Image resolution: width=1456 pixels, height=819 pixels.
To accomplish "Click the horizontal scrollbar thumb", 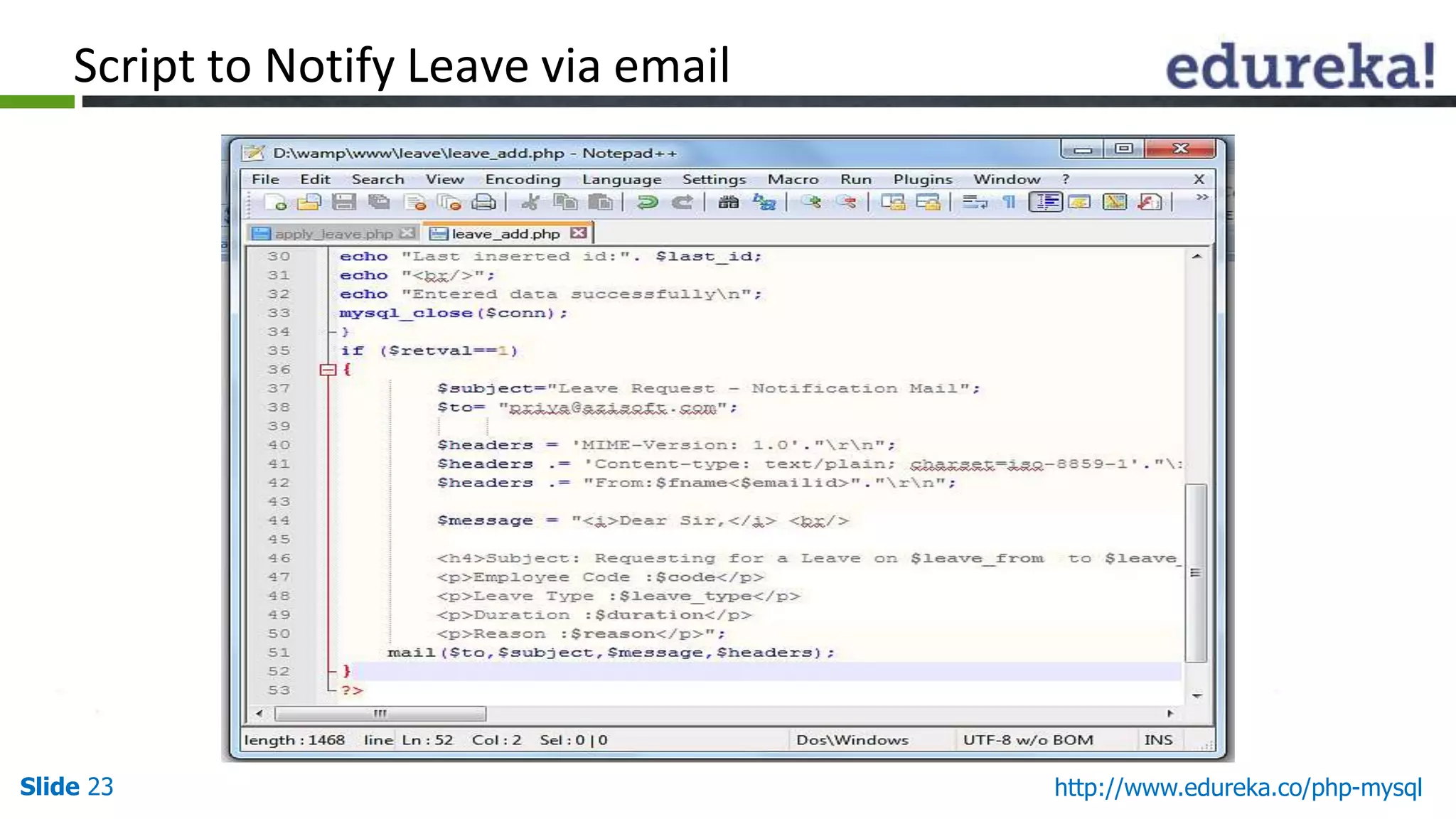I will coord(380,713).
